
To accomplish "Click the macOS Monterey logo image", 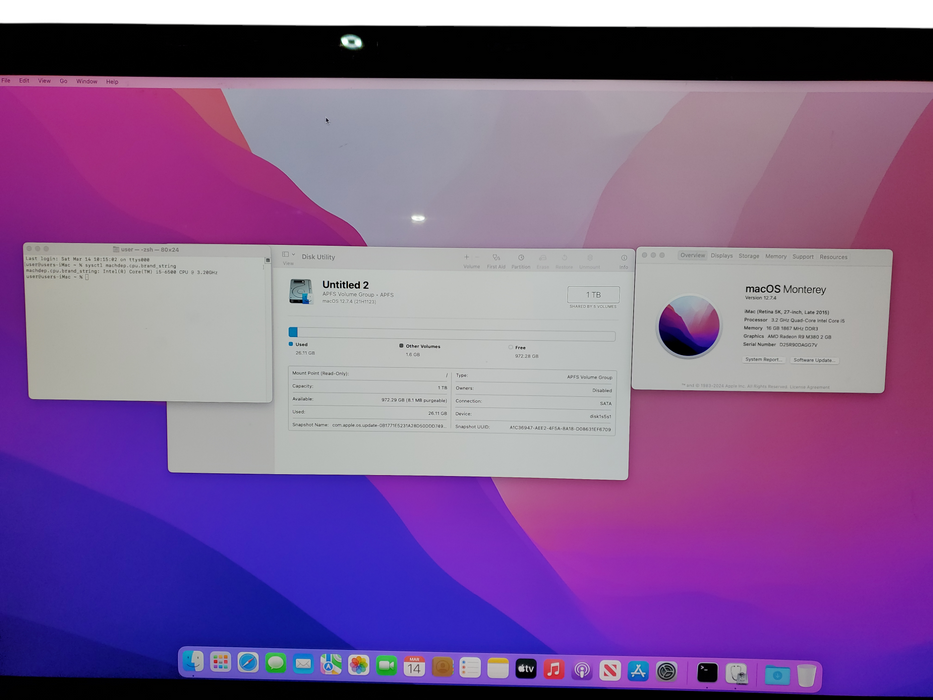I will tap(688, 326).
